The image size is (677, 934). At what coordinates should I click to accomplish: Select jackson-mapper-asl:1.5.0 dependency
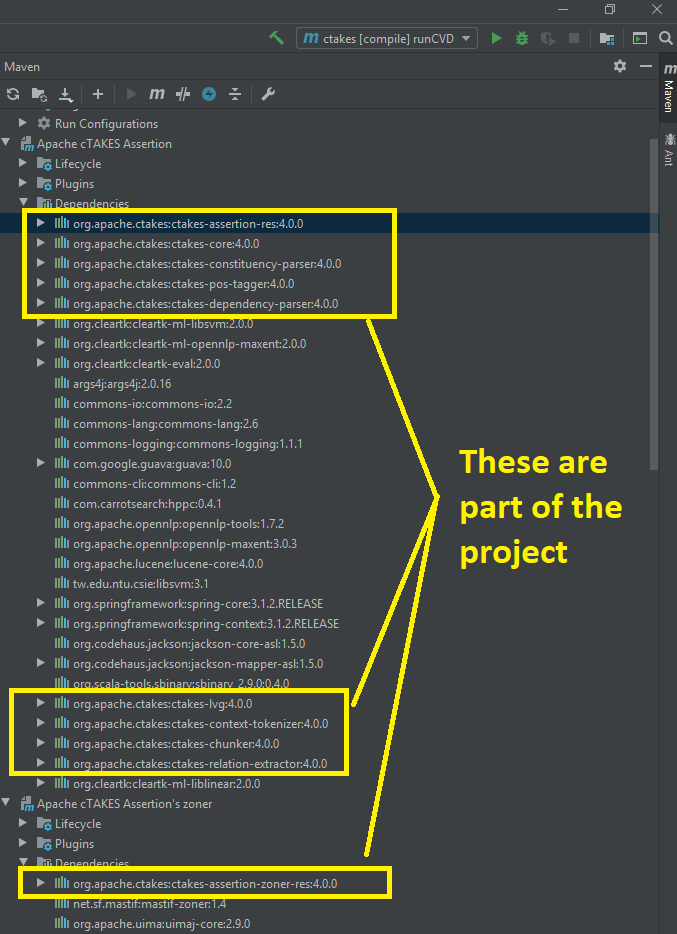click(x=198, y=664)
